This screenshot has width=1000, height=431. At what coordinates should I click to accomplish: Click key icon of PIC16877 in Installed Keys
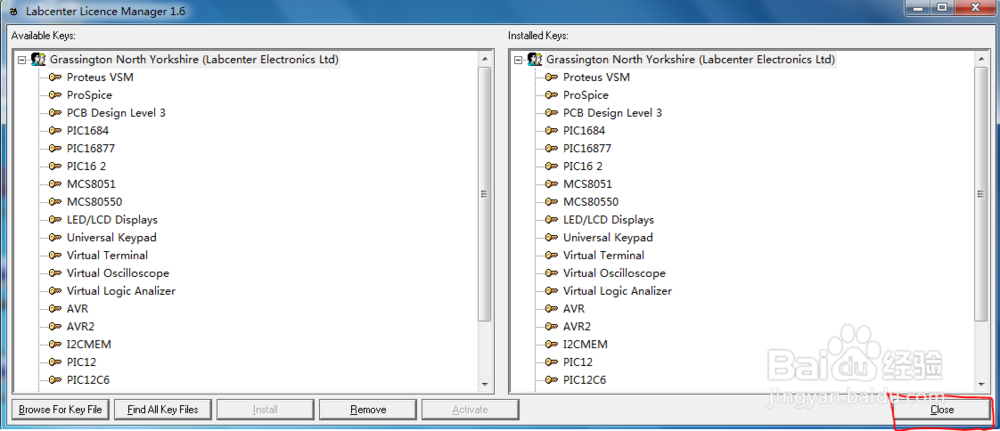coord(551,149)
